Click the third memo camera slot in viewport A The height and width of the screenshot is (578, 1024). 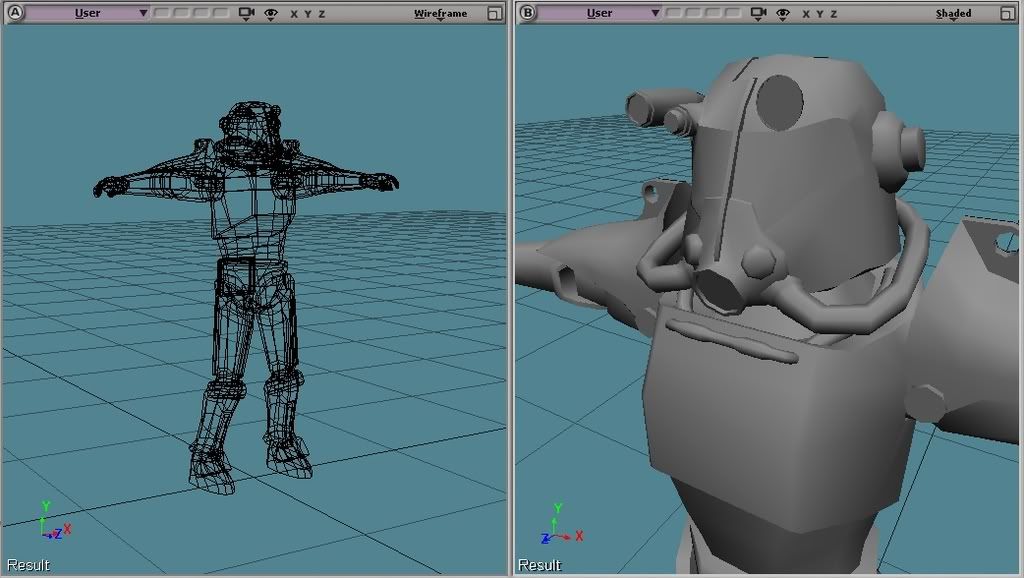(201, 13)
